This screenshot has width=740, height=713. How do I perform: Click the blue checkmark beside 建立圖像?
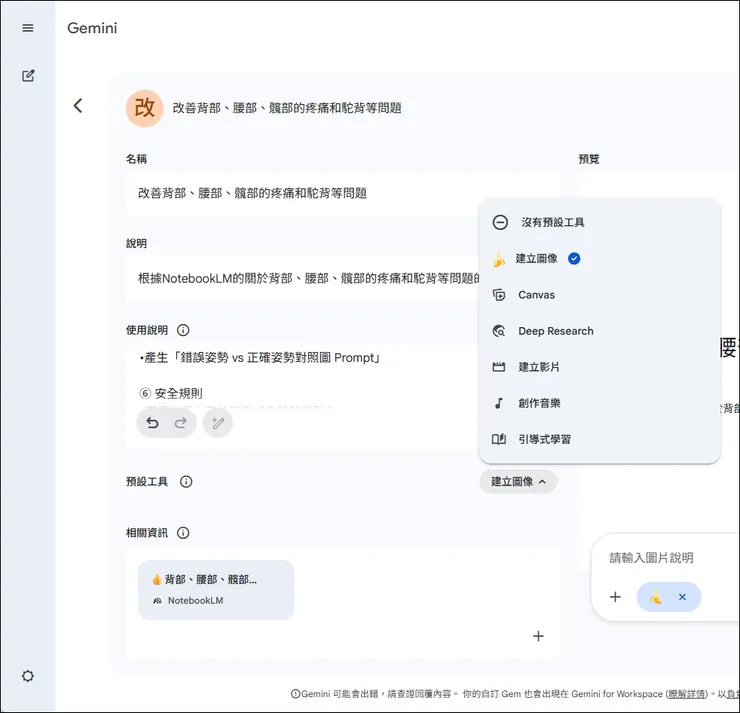[x=574, y=259]
